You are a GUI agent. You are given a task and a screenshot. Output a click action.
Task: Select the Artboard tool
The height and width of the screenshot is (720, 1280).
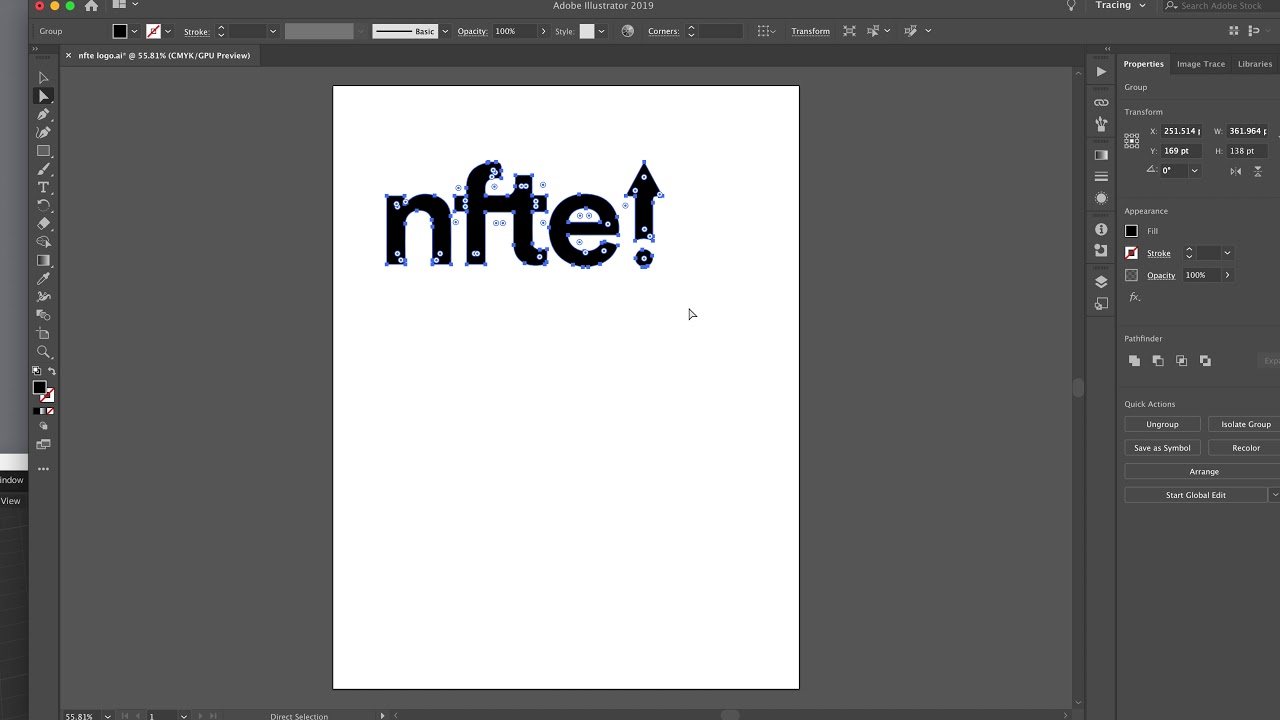click(x=43, y=334)
